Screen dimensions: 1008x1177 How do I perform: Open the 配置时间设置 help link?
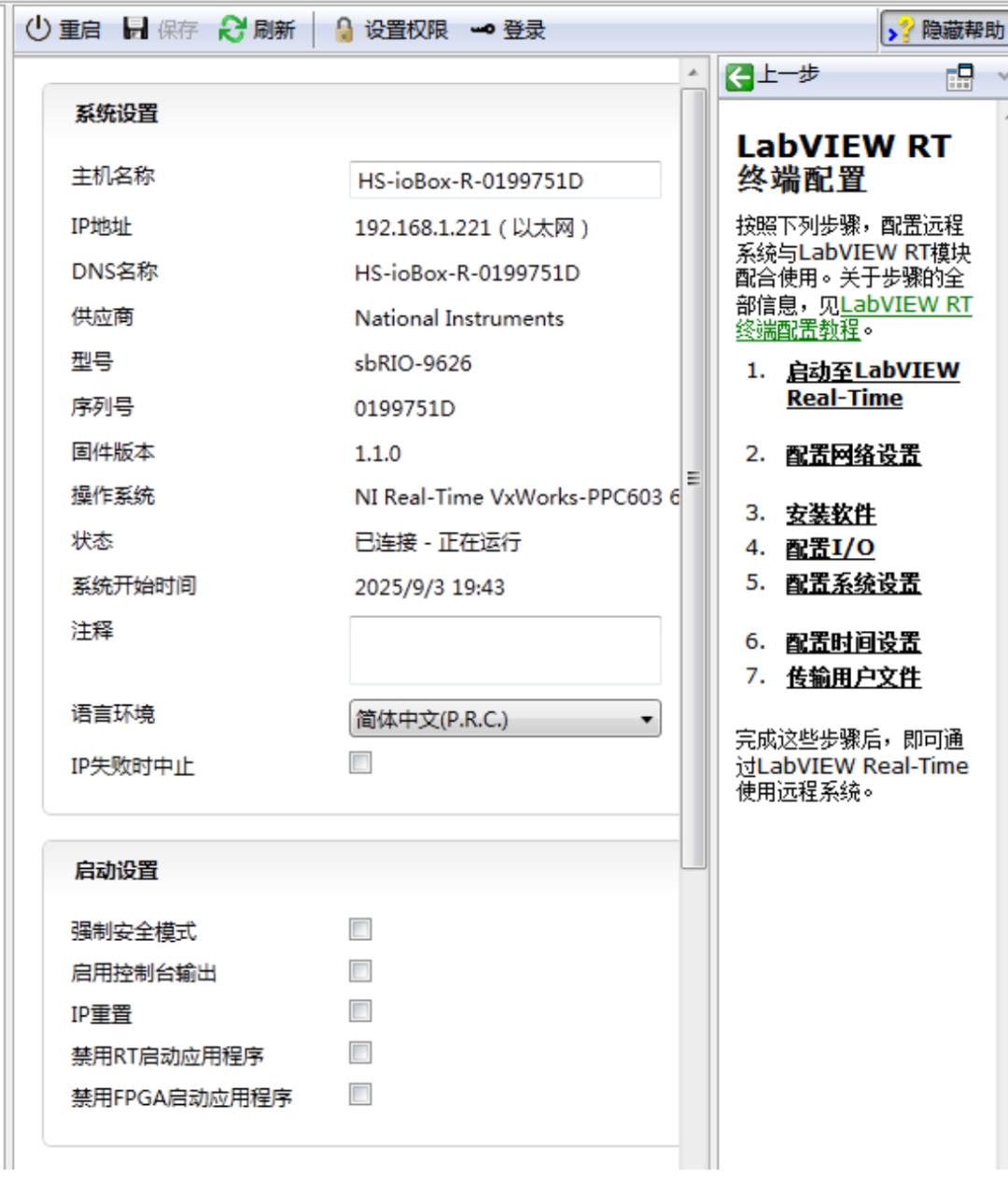[x=853, y=642]
